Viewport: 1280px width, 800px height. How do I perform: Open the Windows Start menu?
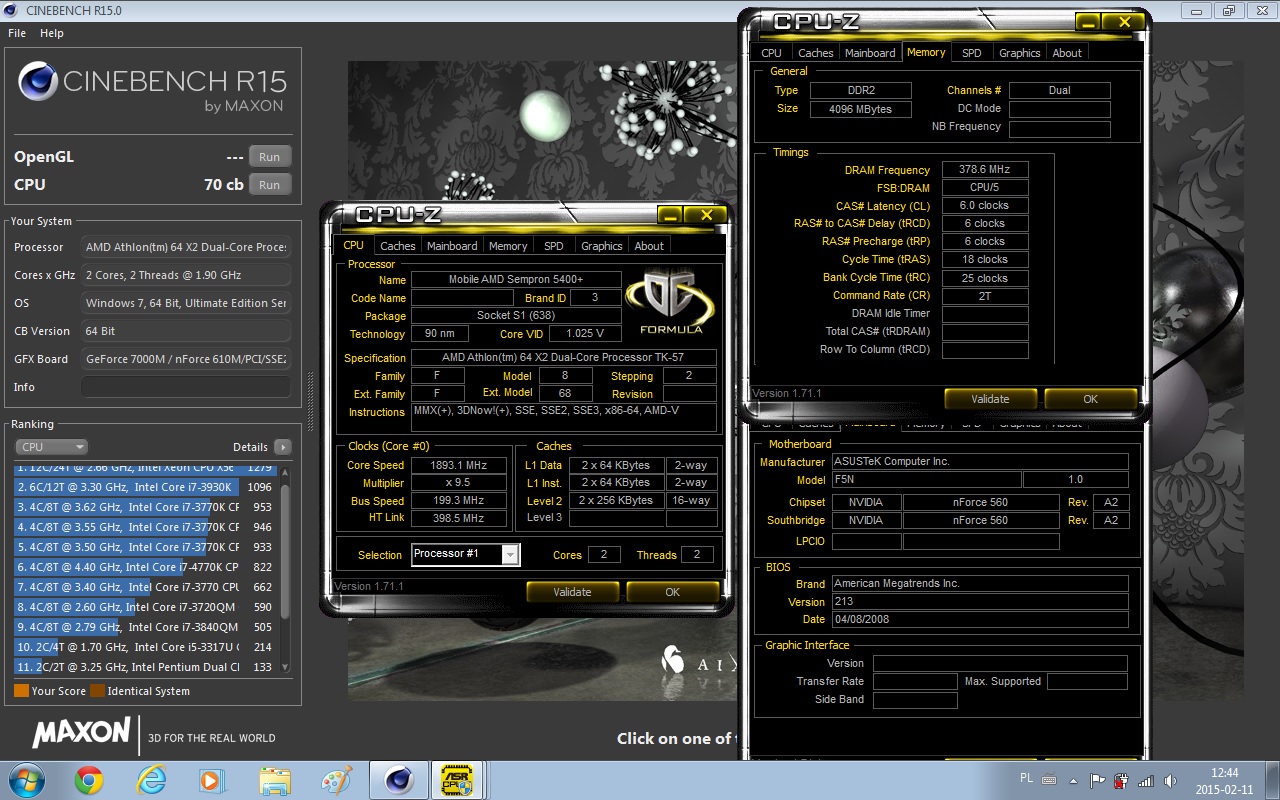pyautogui.click(x=25, y=780)
